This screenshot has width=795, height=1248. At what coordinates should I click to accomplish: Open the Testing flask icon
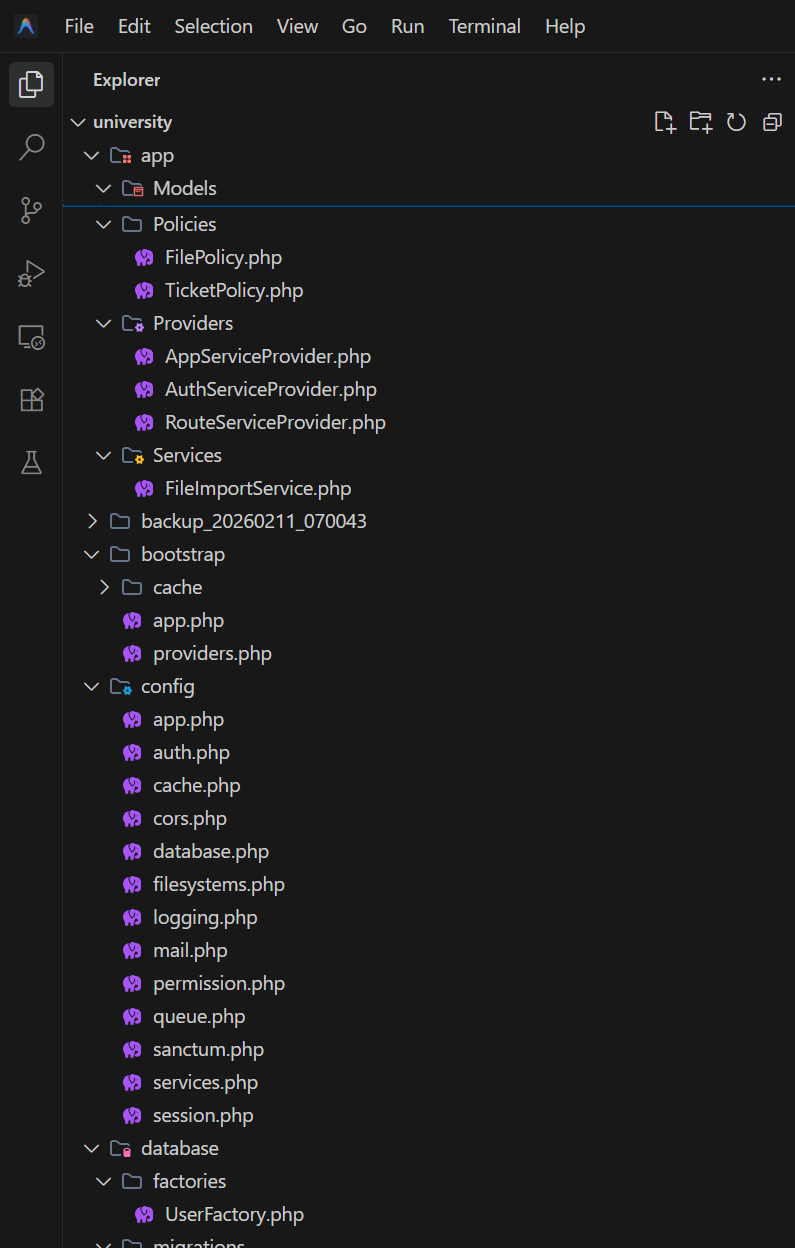(31, 462)
